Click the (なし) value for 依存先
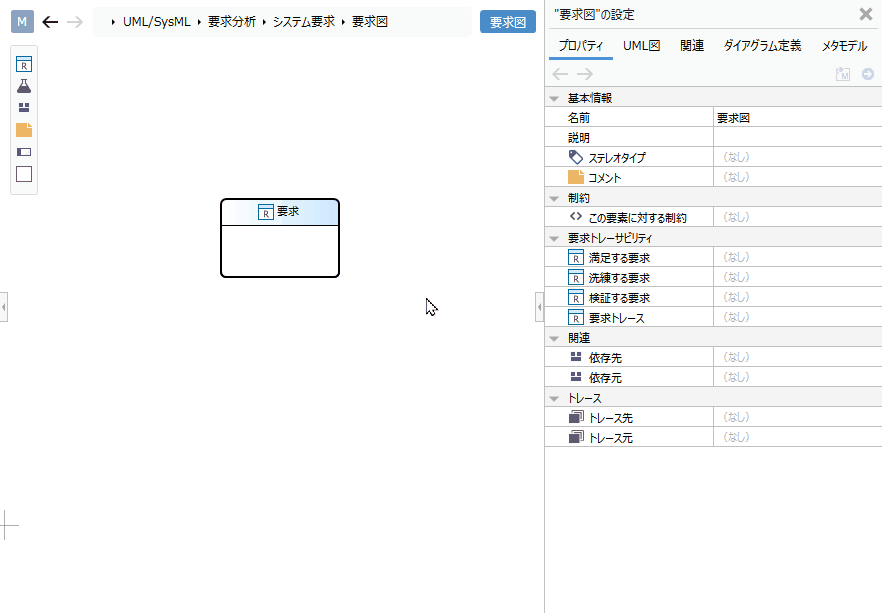 [x=736, y=357]
